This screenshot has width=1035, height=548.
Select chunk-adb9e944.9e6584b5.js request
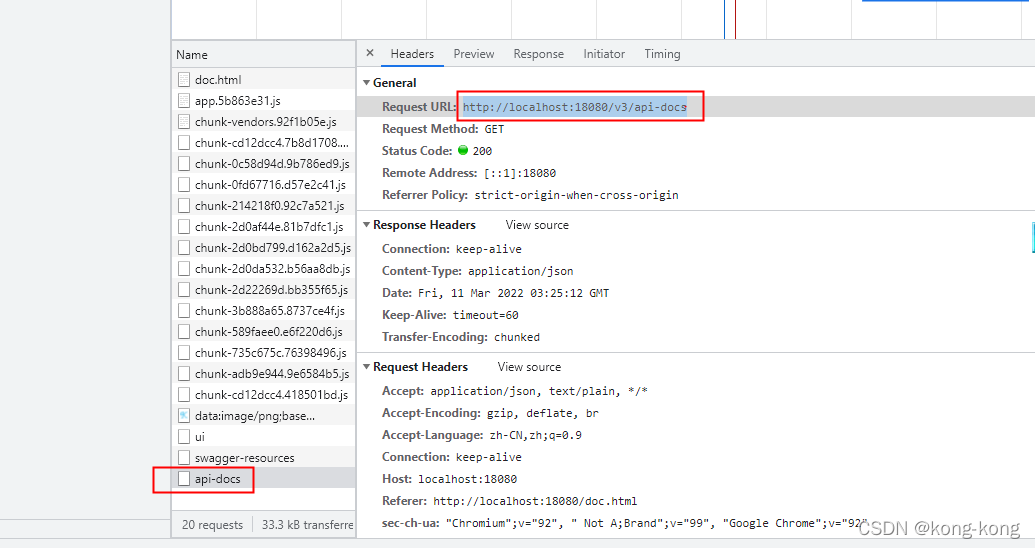point(264,374)
